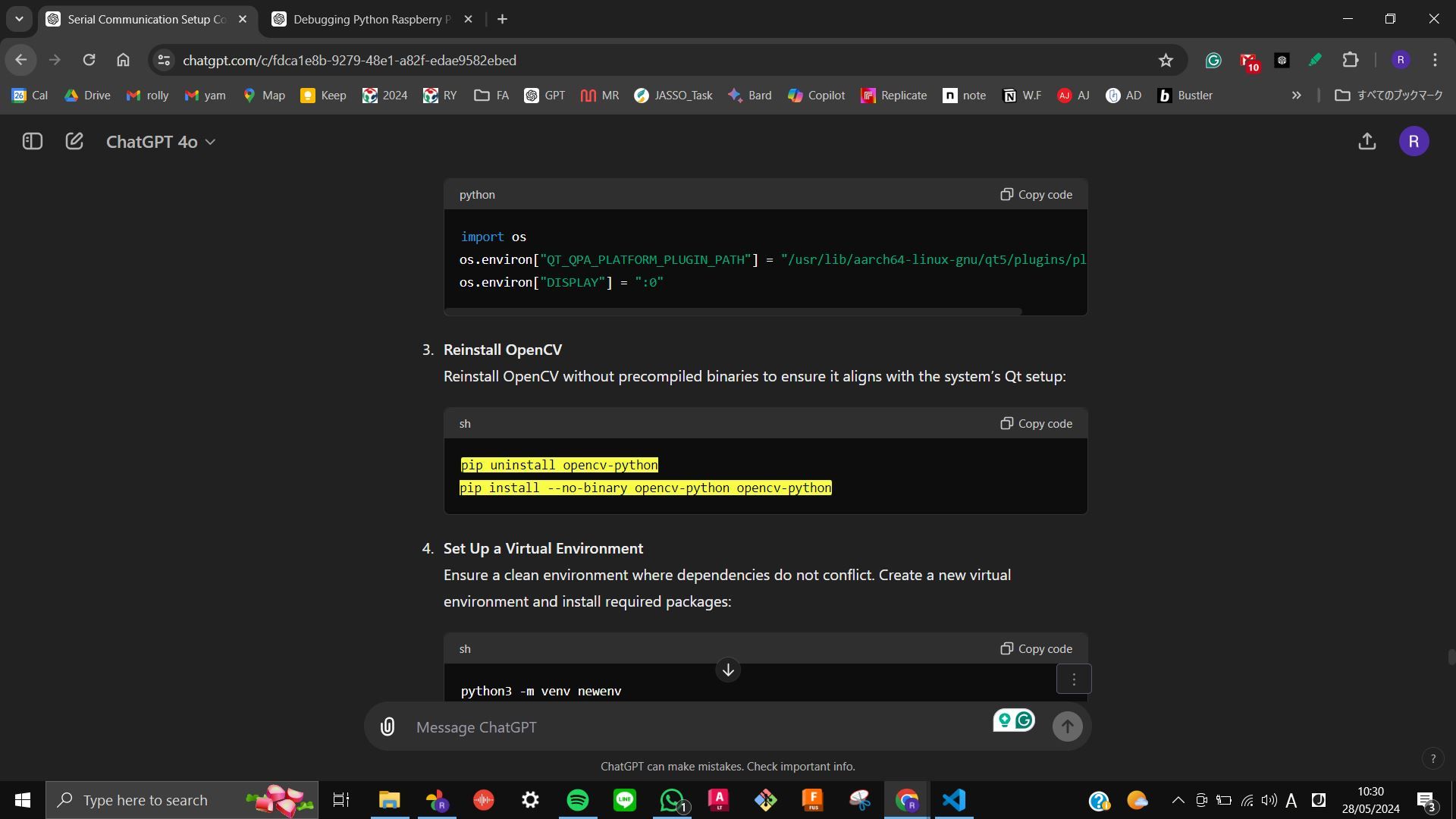The width and height of the screenshot is (1456, 819).
Task: Open the Windows Start menu
Action: click(23, 800)
